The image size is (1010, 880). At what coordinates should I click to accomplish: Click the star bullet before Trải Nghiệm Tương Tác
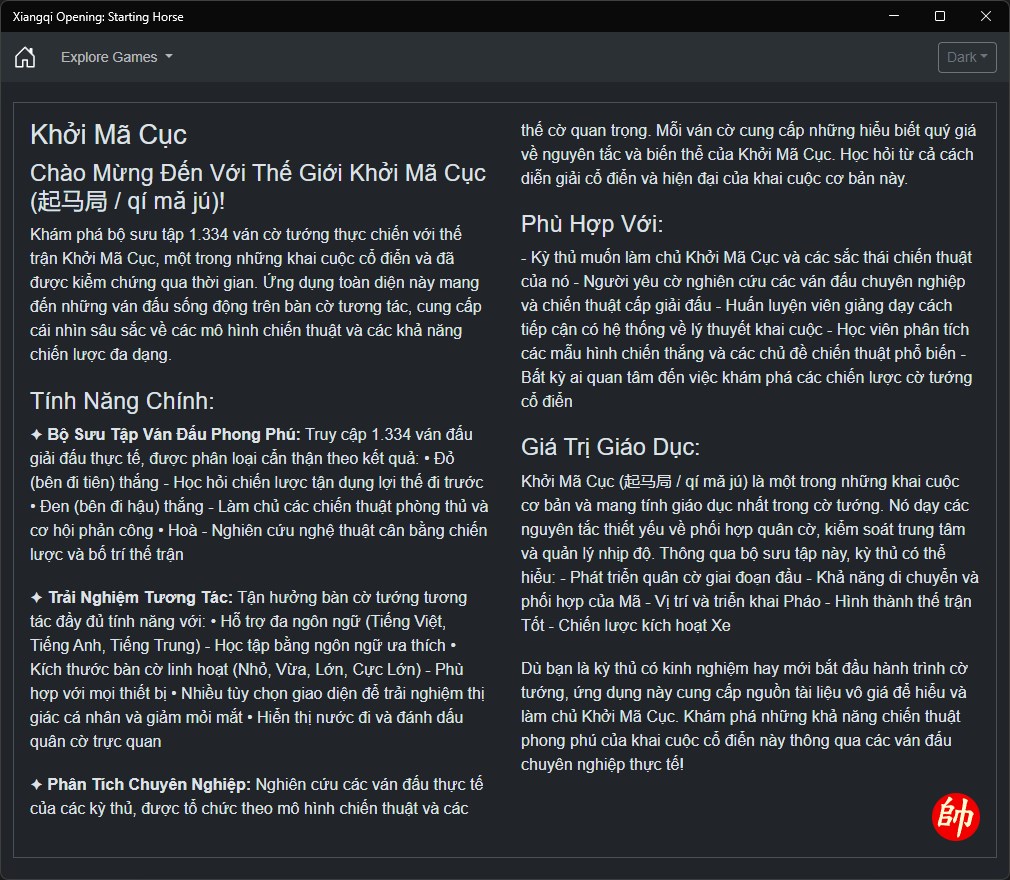(x=36, y=598)
